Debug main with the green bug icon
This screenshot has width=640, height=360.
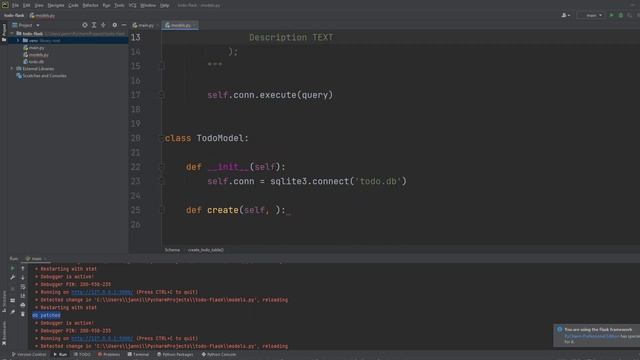pyautogui.click(x=621, y=15)
